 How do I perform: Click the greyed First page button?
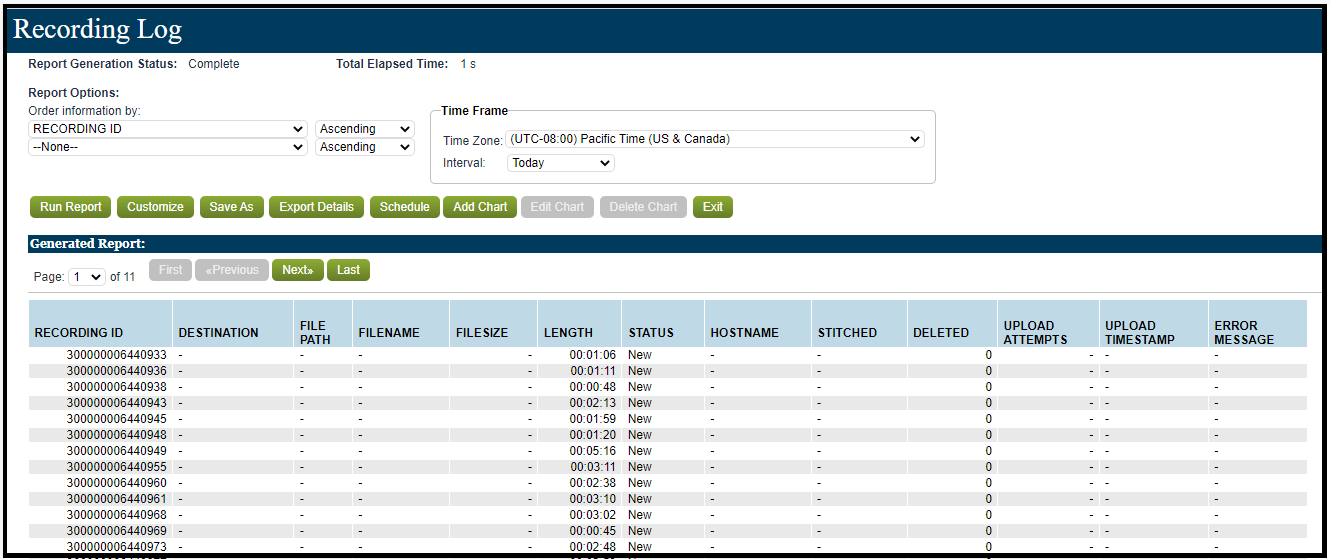pyautogui.click(x=171, y=270)
